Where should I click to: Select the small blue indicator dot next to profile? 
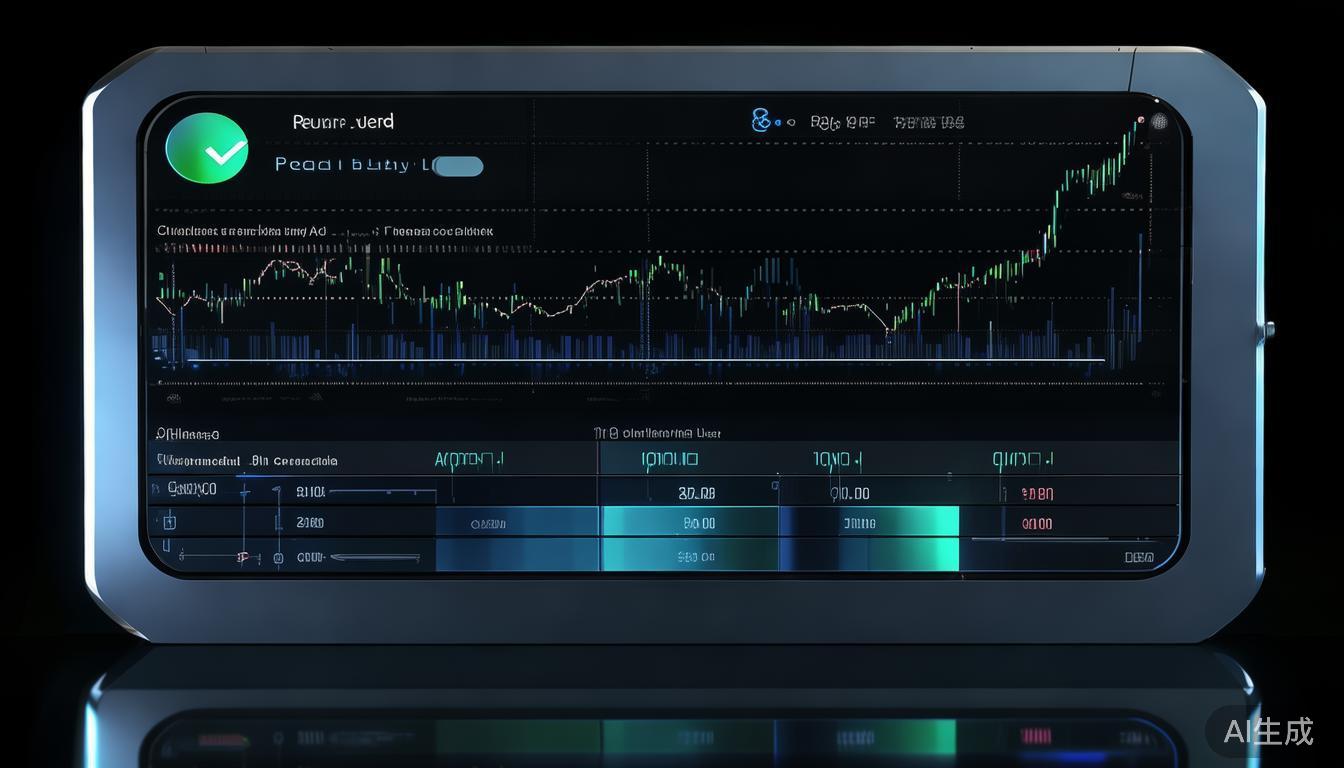(778, 122)
